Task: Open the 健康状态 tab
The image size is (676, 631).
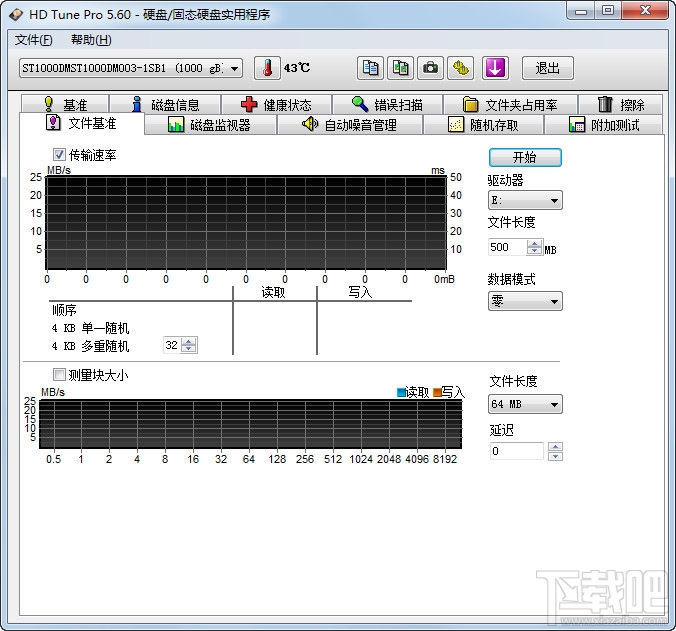Action: pos(276,104)
